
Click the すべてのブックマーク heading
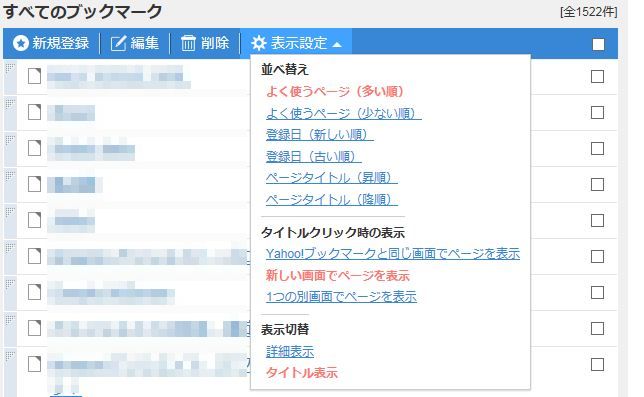[x=83, y=11]
